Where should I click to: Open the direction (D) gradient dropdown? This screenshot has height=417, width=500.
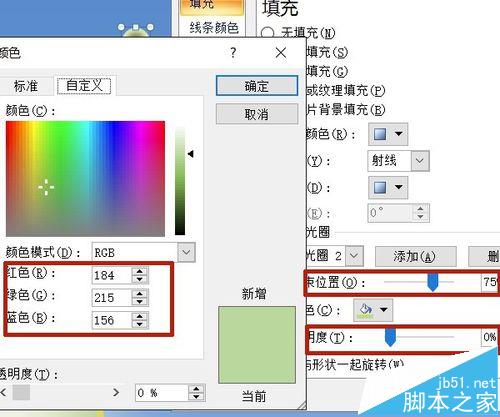pyautogui.click(x=388, y=188)
